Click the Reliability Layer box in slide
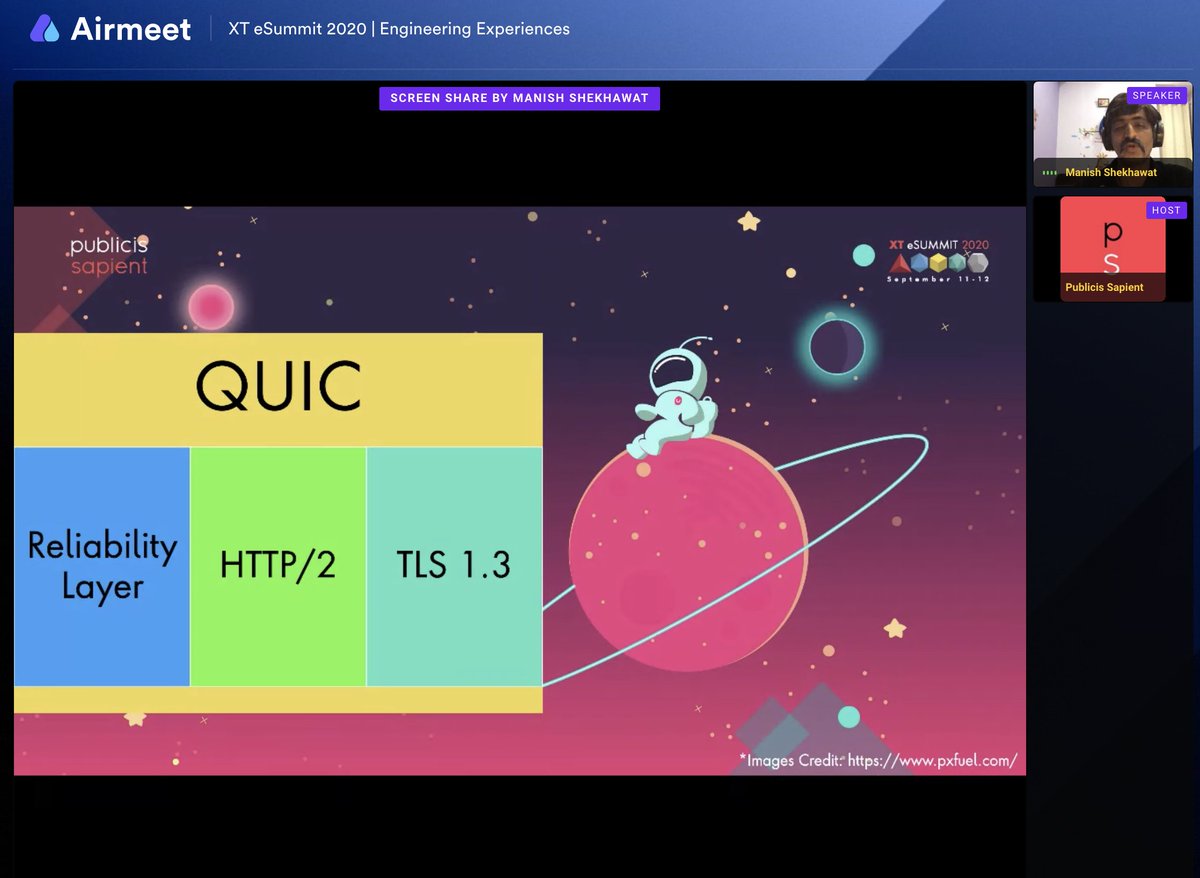Viewport: 1200px width, 878px height. [x=102, y=566]
